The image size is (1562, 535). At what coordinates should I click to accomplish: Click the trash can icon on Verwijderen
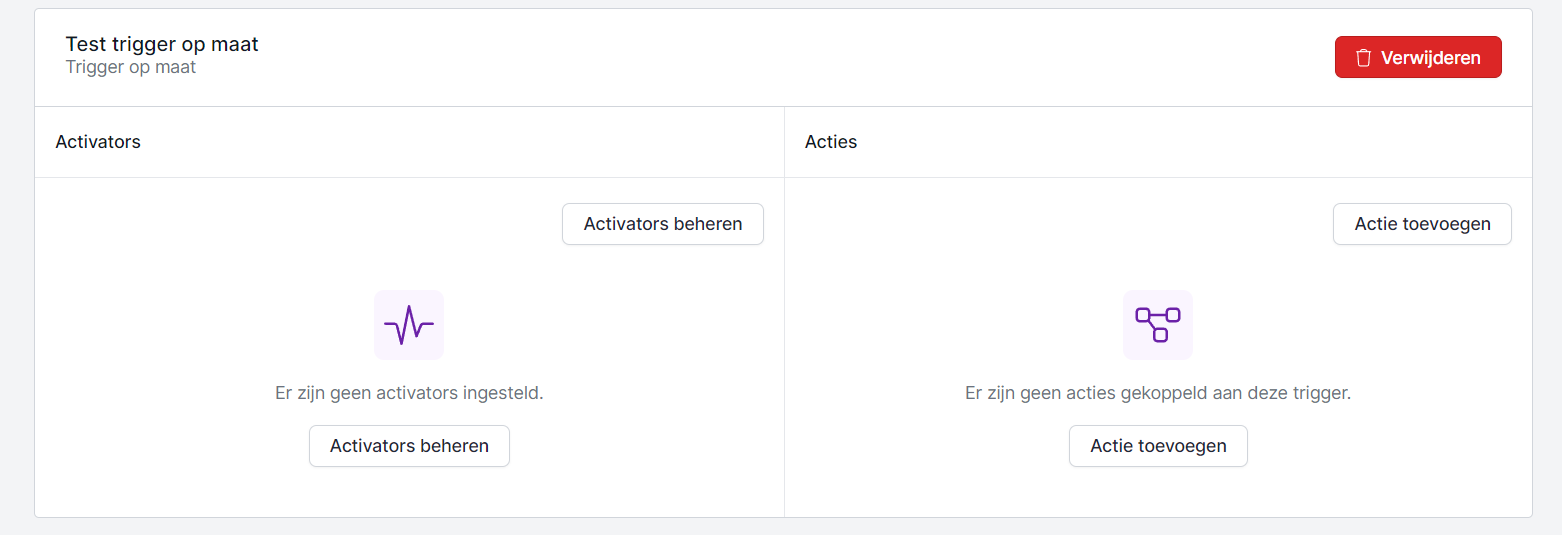[1363, 58]
